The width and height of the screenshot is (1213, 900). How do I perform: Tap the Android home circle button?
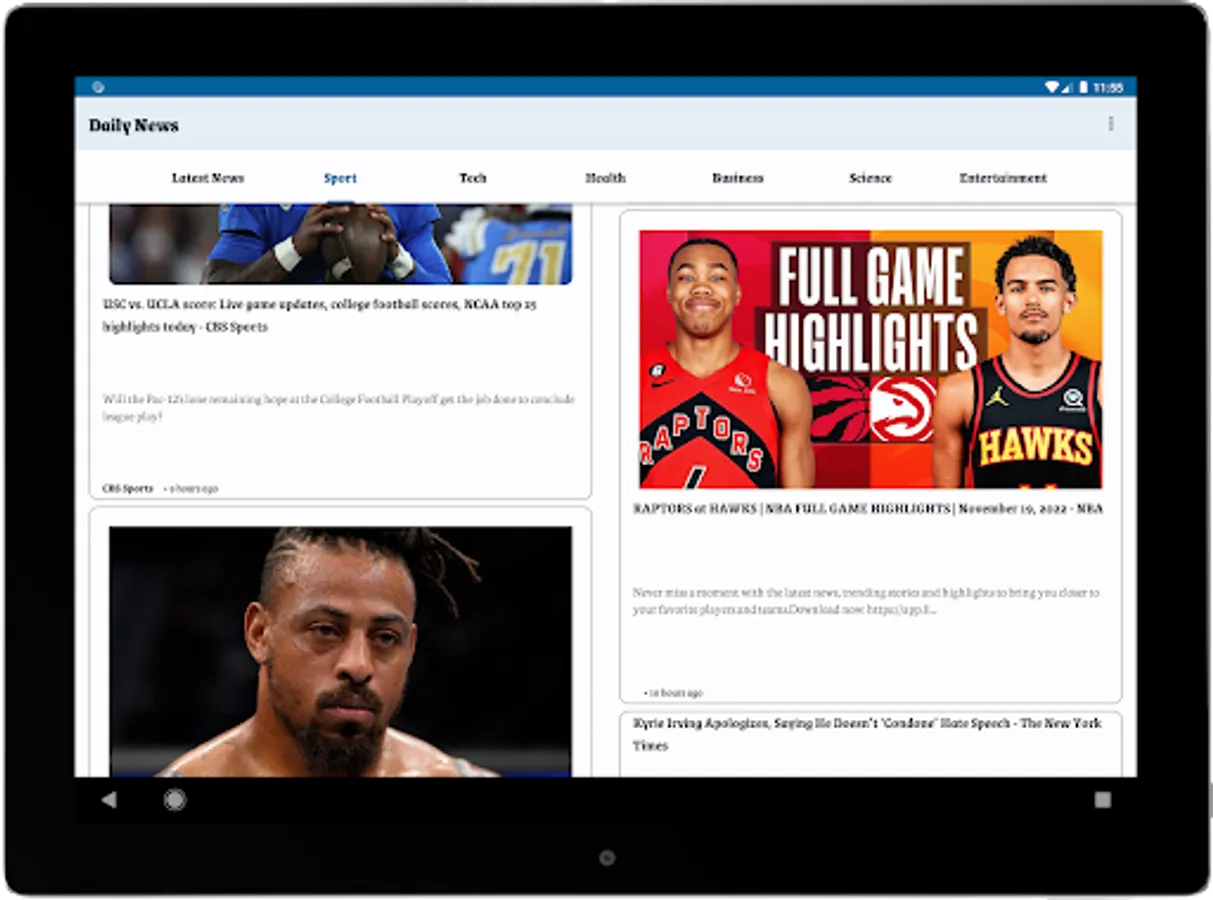(175, 799)
